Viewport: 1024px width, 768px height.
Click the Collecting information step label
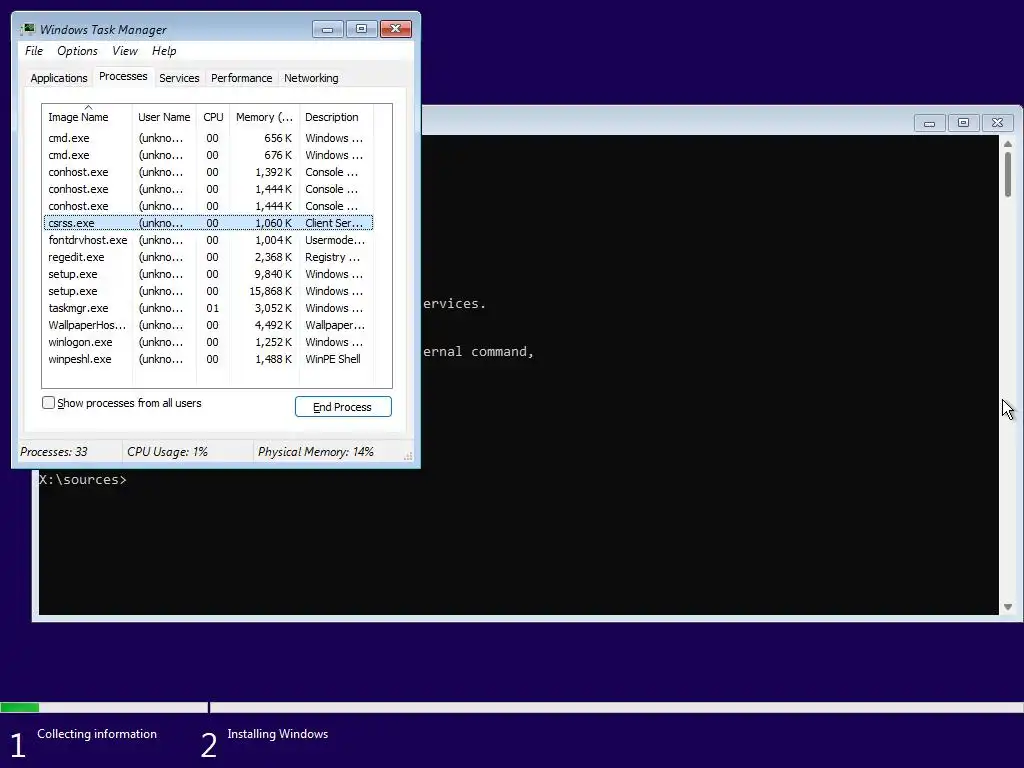click(x=97, y=734)
